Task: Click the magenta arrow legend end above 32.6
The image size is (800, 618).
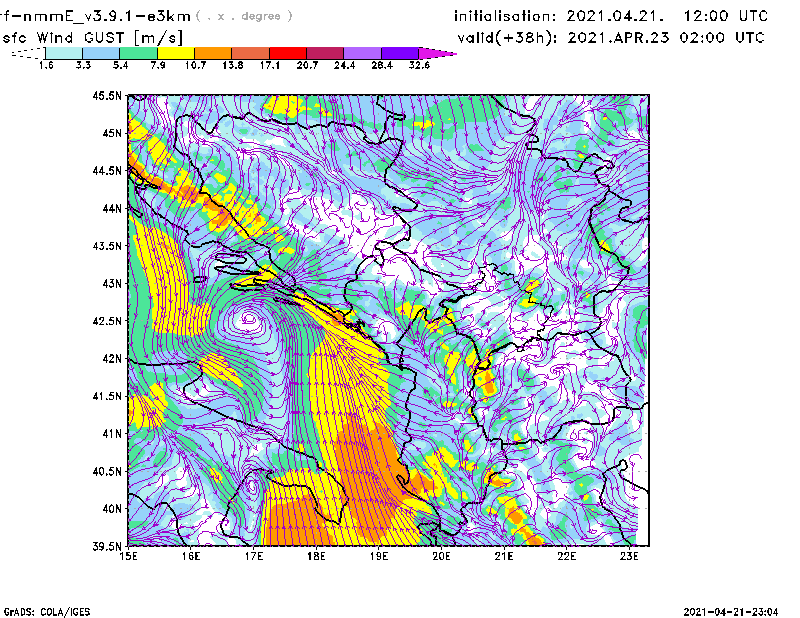Action: click(x=437, y=53)
